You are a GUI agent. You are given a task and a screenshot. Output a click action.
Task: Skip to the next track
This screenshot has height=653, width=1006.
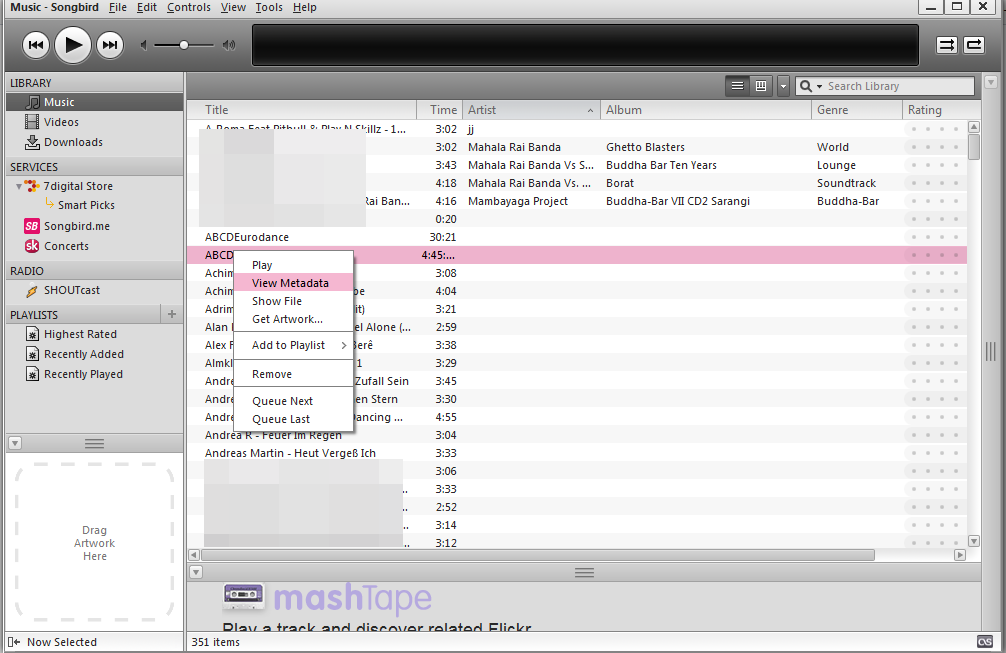110,45
